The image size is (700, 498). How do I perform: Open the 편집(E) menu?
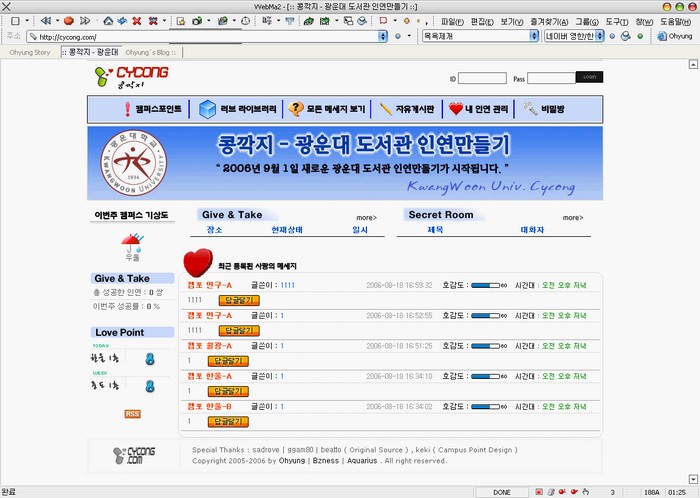pos(482,21)
